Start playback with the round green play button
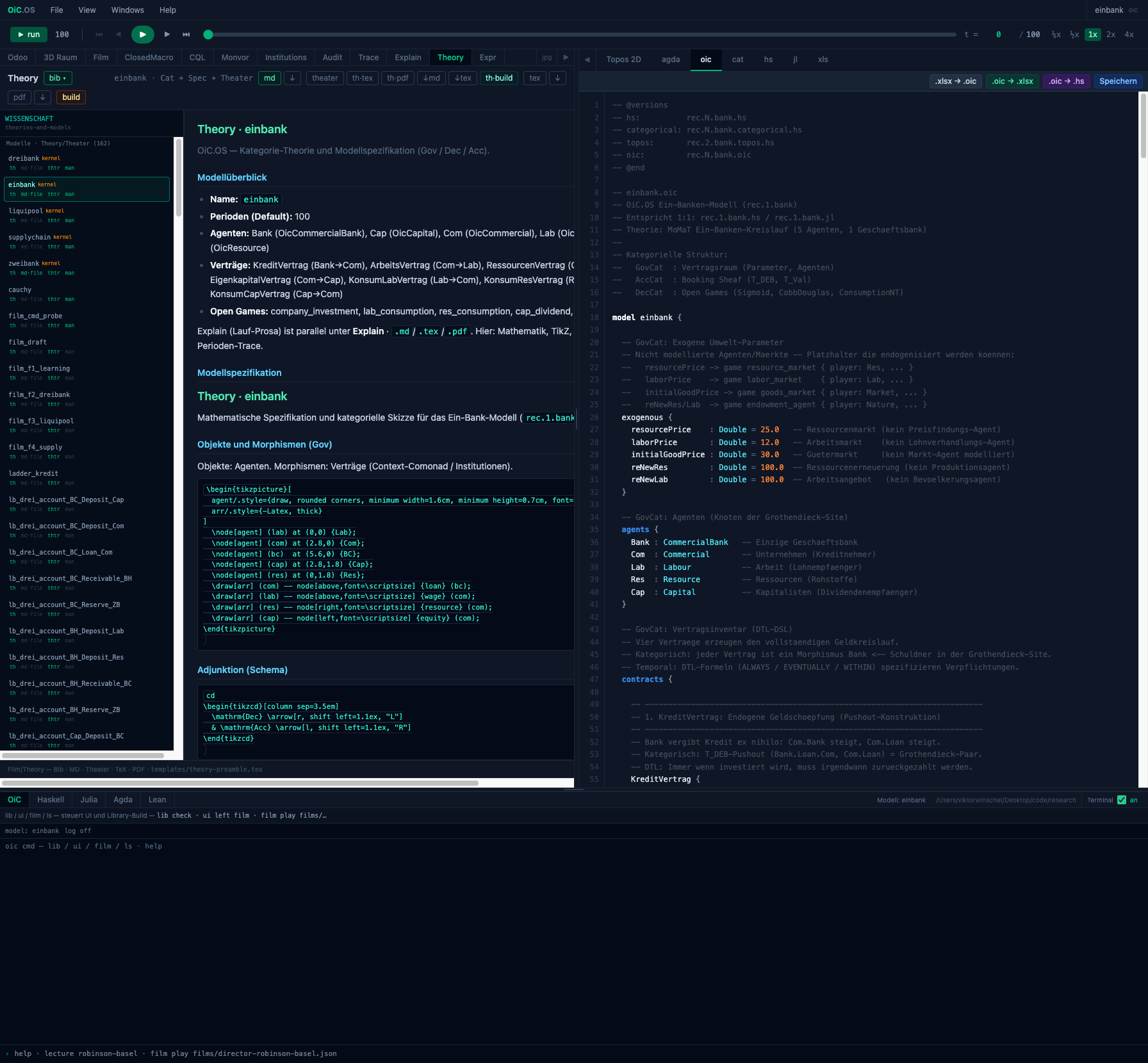Screen dimensions: 1148x1063 pyautogui.click(x=143, y=35)
